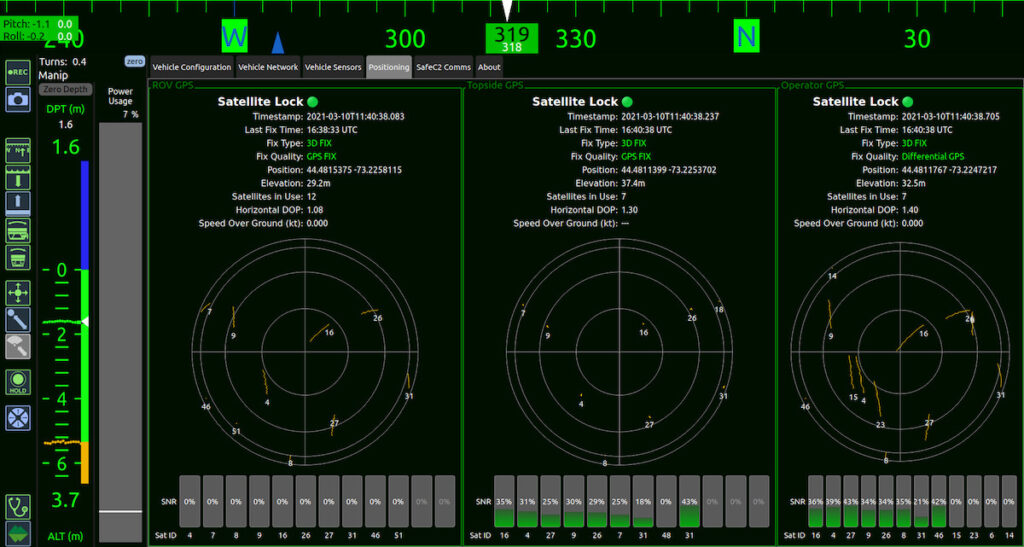Click the Differential GPS fix quality value
Image resolution: width=1024 pixels, height=547 pixels.
click(933, 157)
